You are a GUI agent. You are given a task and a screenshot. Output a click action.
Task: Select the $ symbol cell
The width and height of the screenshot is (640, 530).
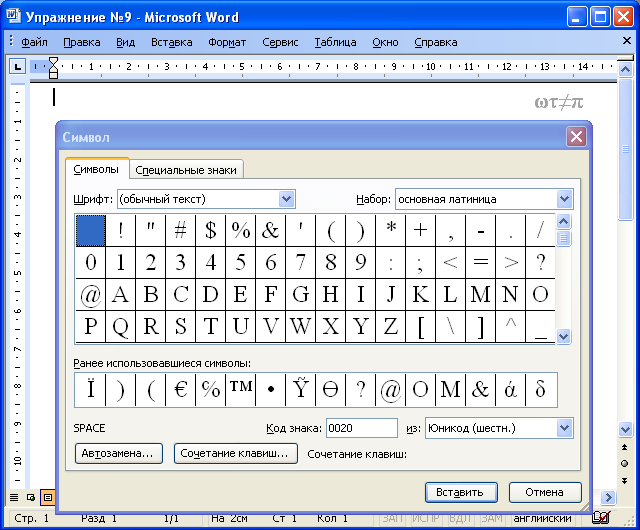(211, 231)
